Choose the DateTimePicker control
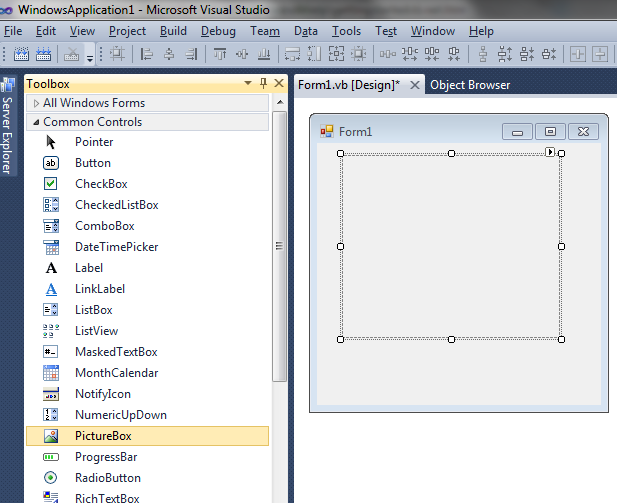This screenshot has height=503, width=617. click(x=116, y=247)
